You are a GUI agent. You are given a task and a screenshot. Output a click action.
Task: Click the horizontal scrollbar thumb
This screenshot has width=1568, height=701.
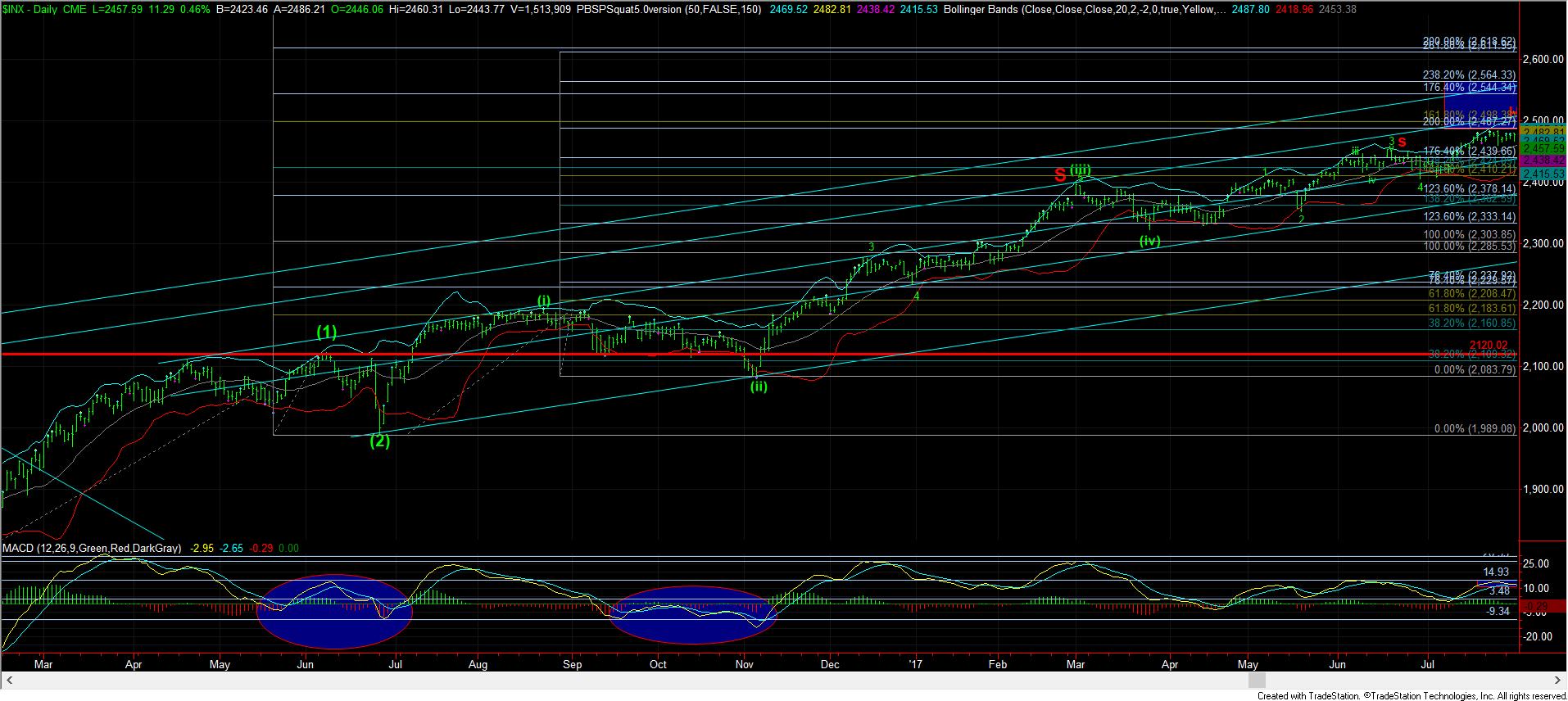(x=1256, y=681)
